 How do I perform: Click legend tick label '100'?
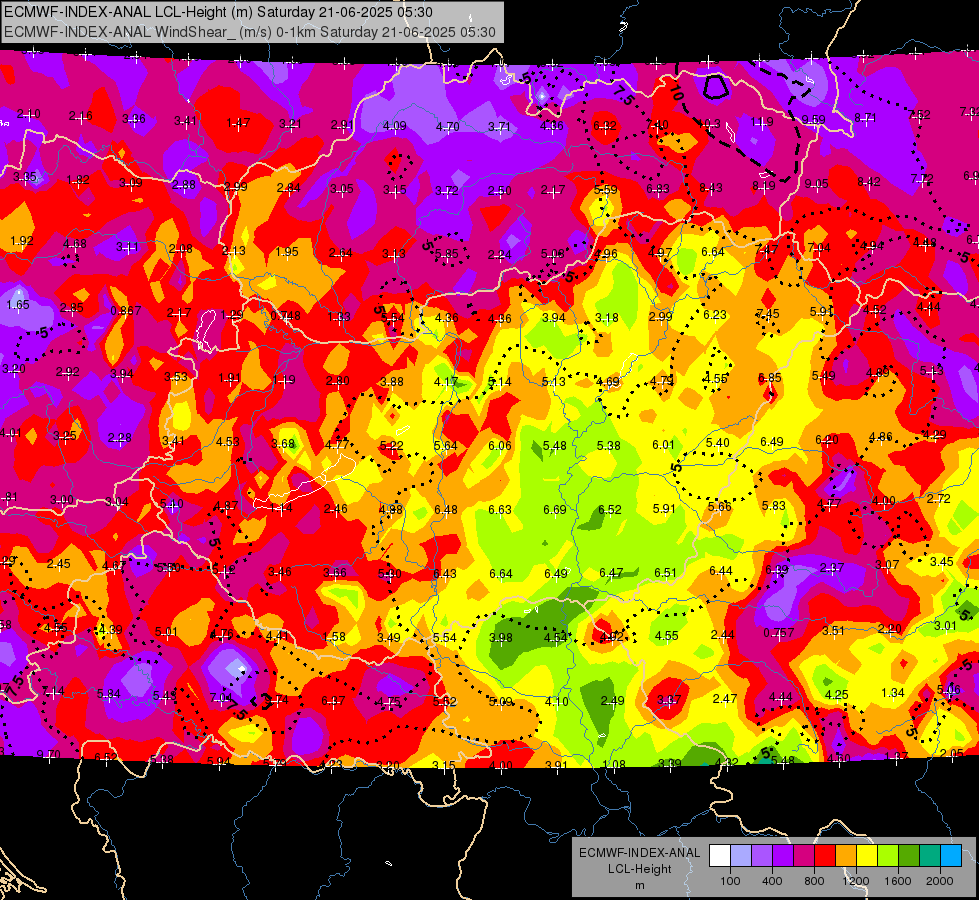(x=730, y=881)
